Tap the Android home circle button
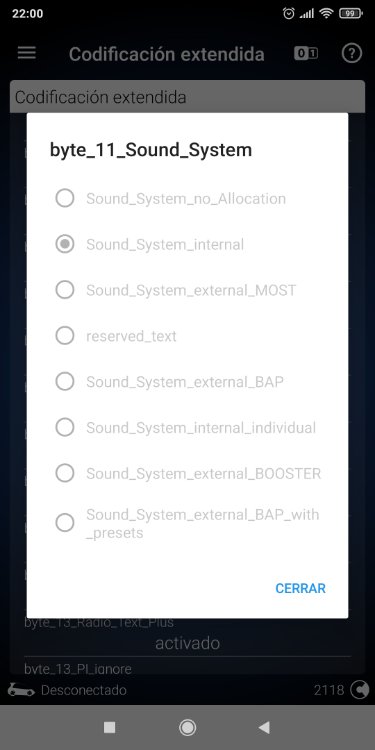The height and width of the screenshot is (750, 375). click(x=188, y=728)
